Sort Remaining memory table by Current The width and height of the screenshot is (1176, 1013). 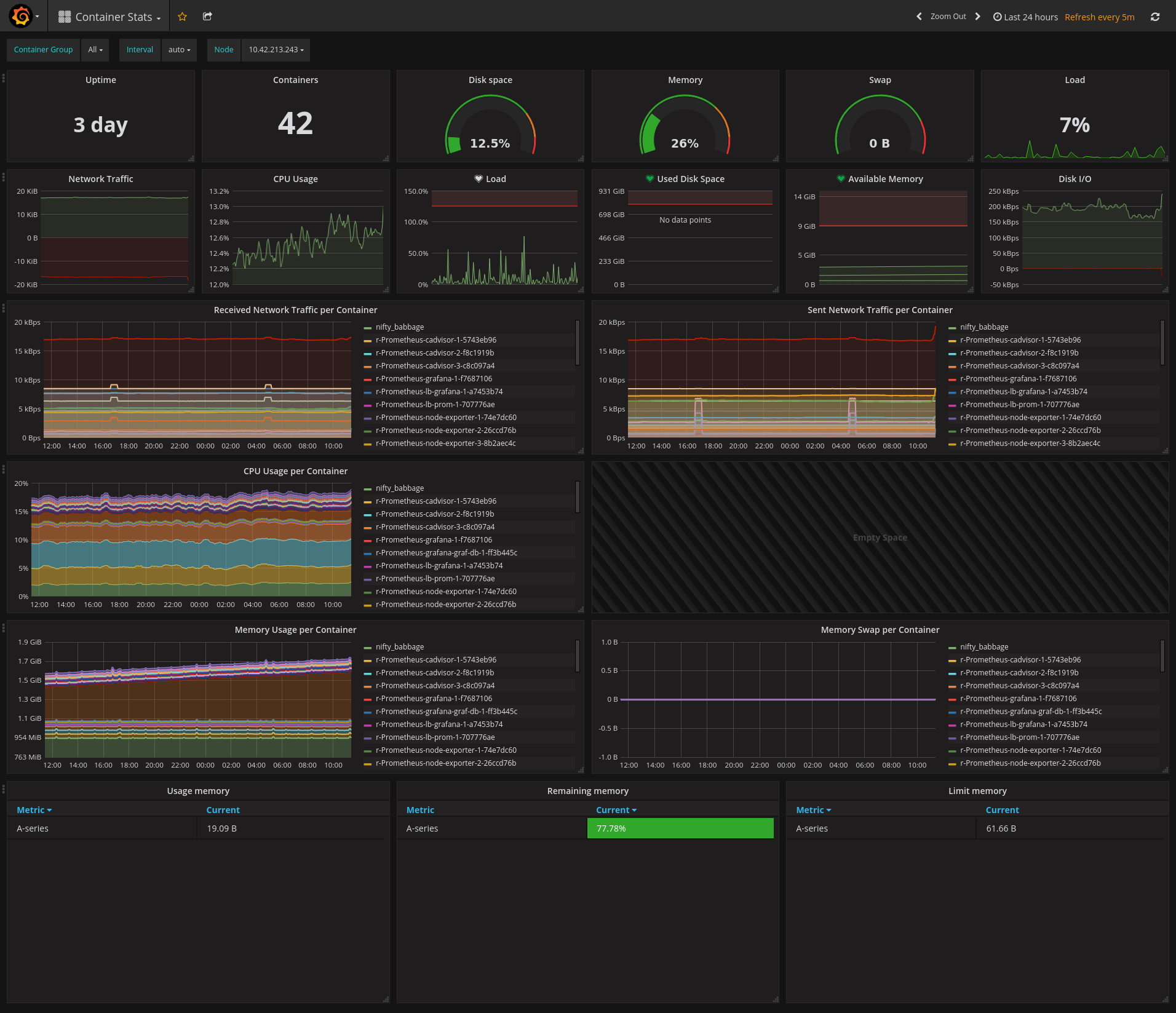point(616,810)
